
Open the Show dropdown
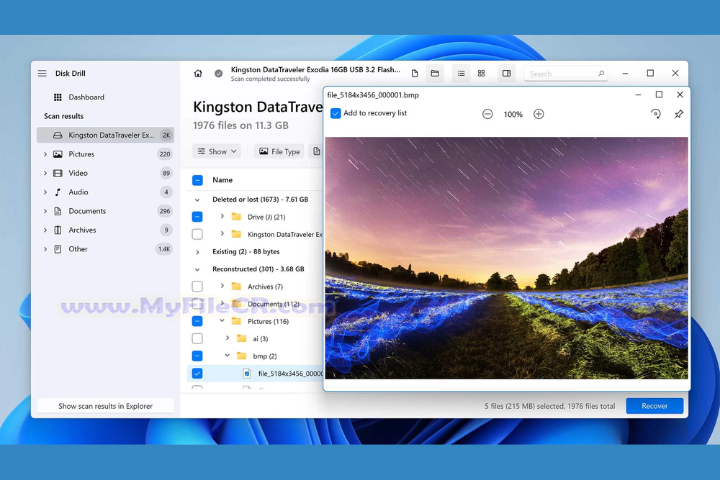[x=217, y=151]
